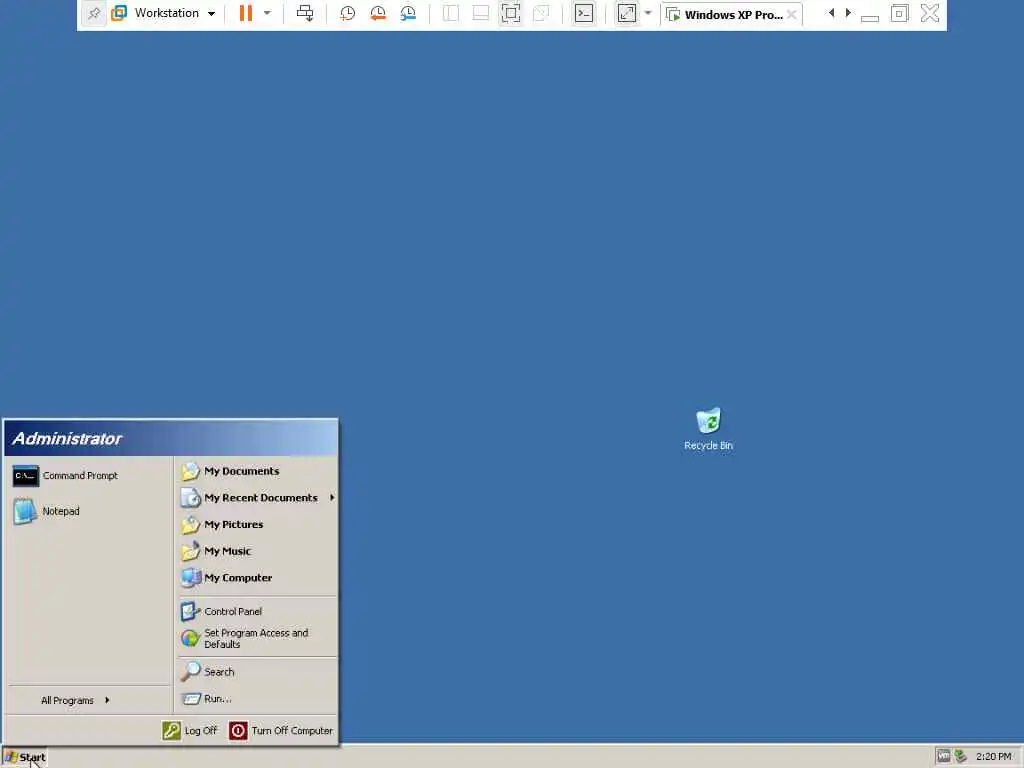Close the Windows XP Pro tab

(x=792, y=14)
